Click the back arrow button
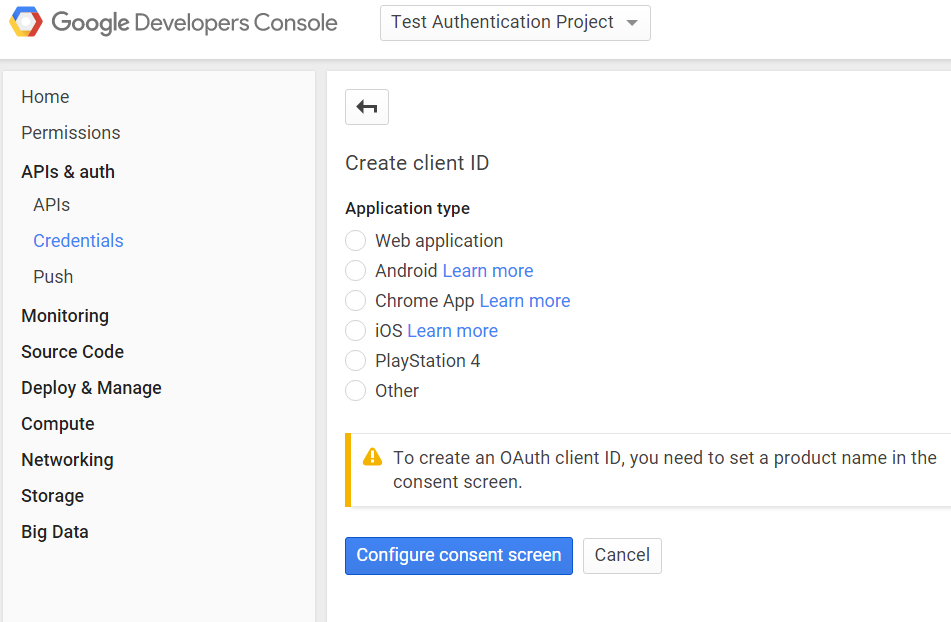The height and width of the screenshot is (622, 951). click(x=366, y=107)
